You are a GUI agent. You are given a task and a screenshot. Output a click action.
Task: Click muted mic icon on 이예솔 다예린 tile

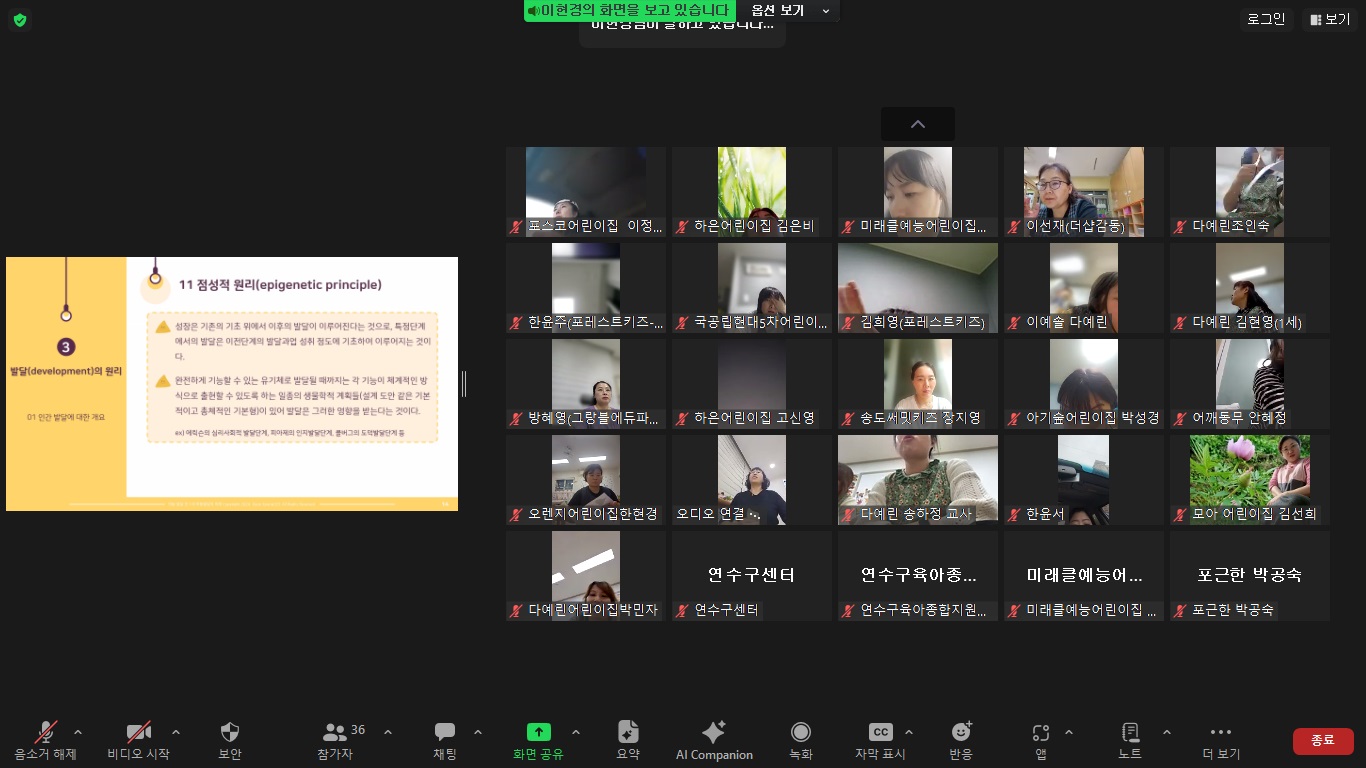point(1015,323)
